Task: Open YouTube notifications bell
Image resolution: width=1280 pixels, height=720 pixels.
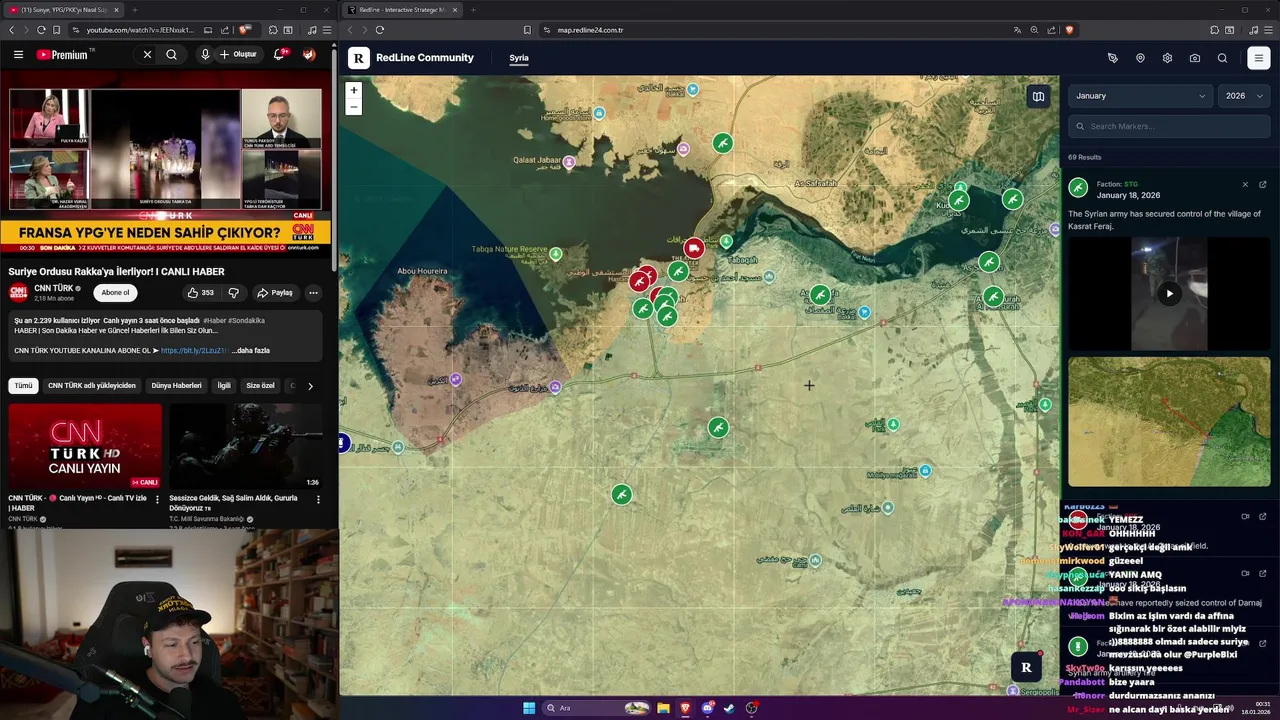Action: click(279, 55)
